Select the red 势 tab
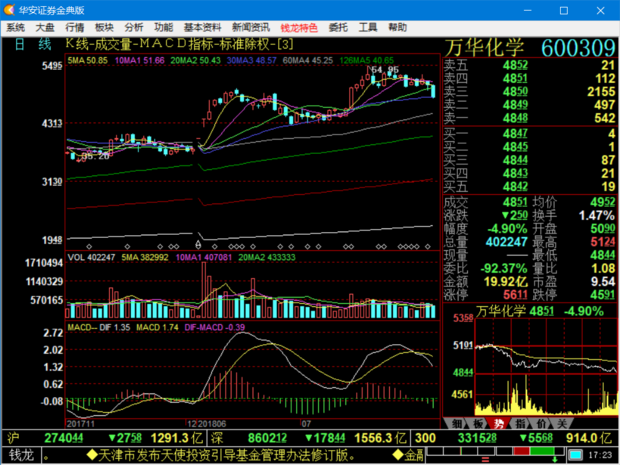This screenshot has height=465, width=620. coord(499,423)
